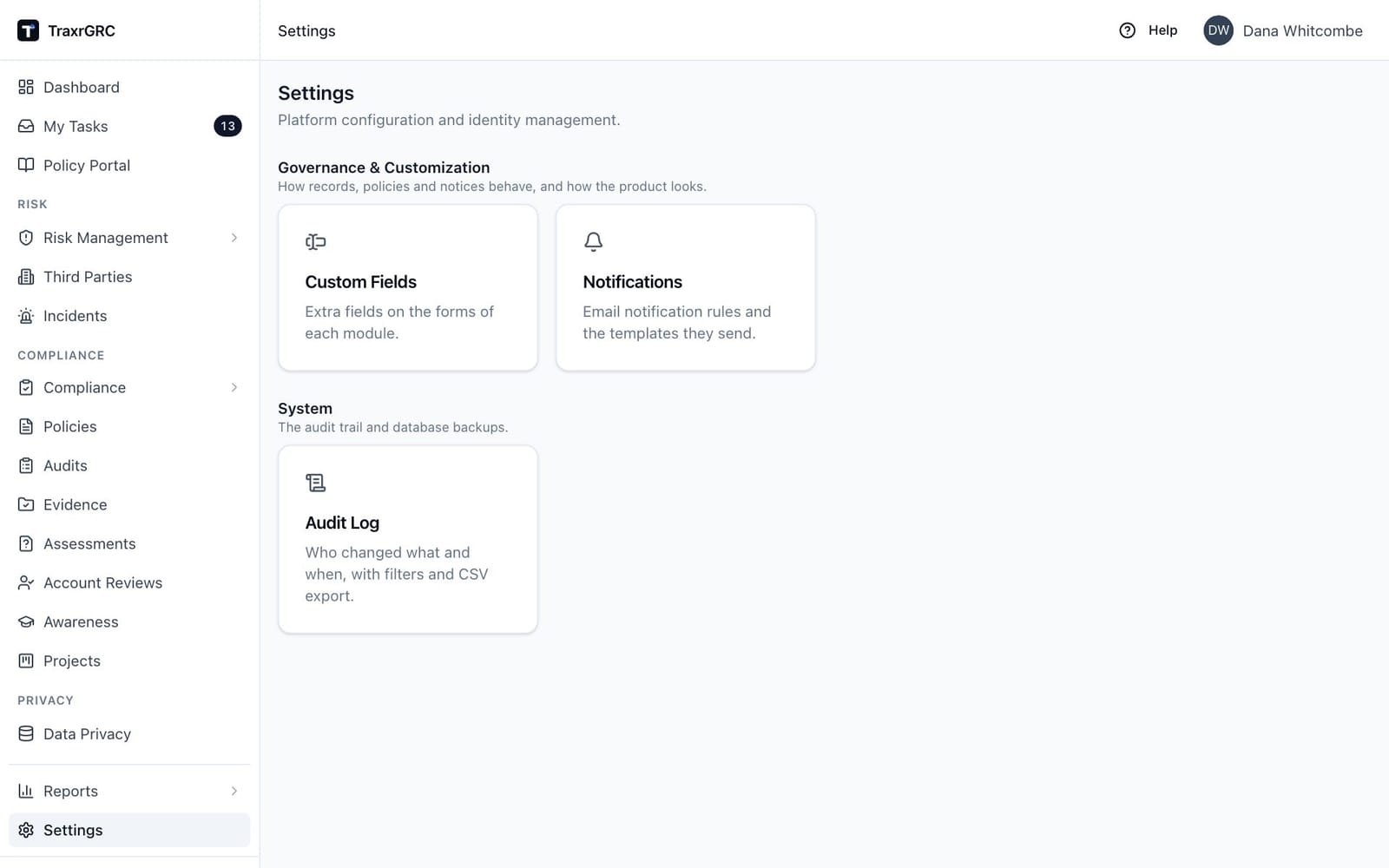Screen dimensions: 1389x868
Task: Click the DW user avatar
Action: tap(1218, 30)
